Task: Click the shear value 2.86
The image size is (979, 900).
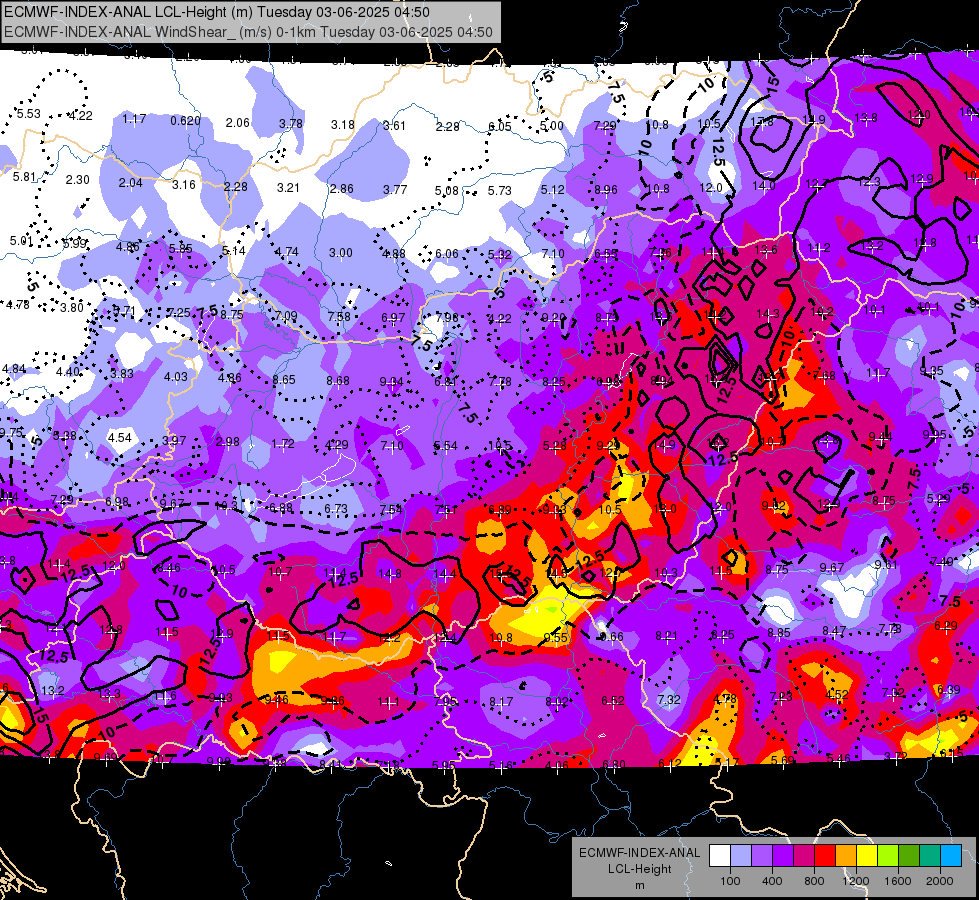Action: tap(342, 189)
